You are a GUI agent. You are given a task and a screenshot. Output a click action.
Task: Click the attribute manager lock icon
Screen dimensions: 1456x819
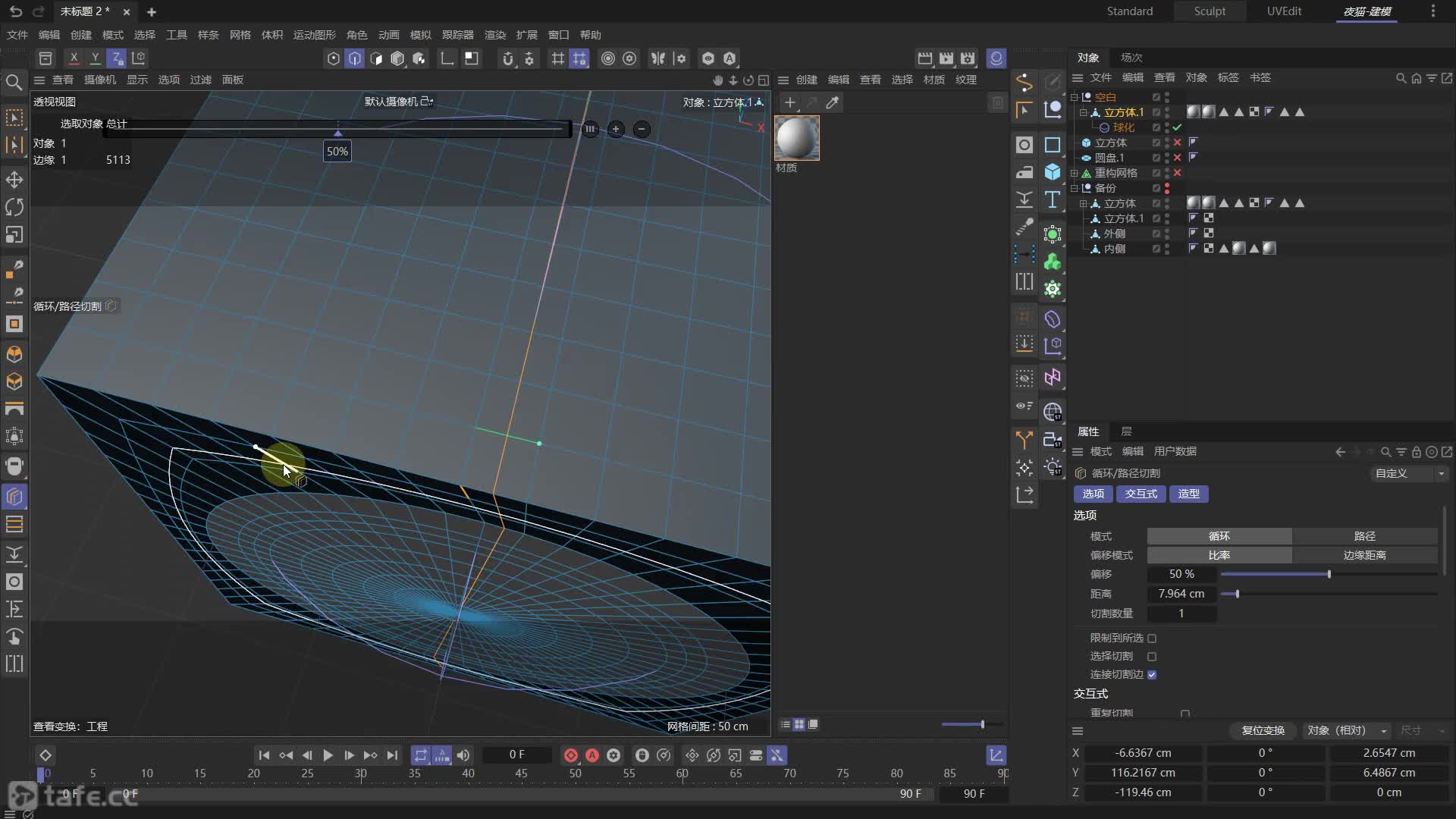pos(1416,452)
